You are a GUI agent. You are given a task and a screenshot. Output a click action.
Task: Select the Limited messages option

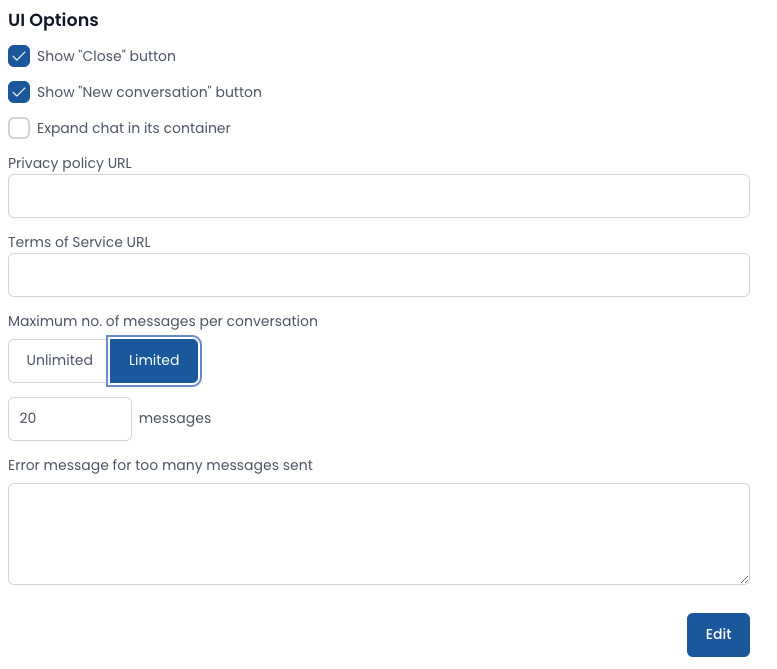(154, 360)
